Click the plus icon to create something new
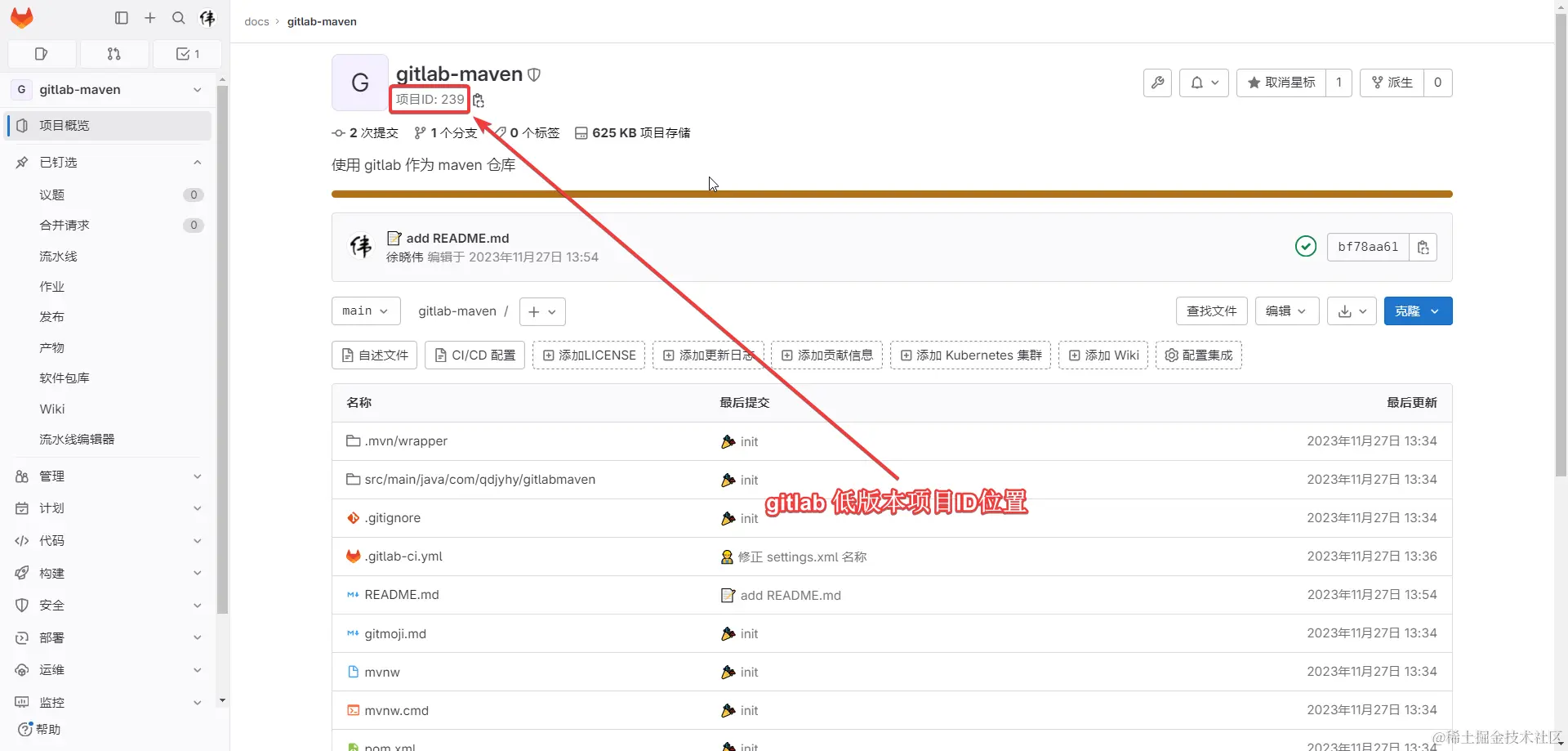The height and width of the screenshot is (751, 1568). (x=150, y=18)
